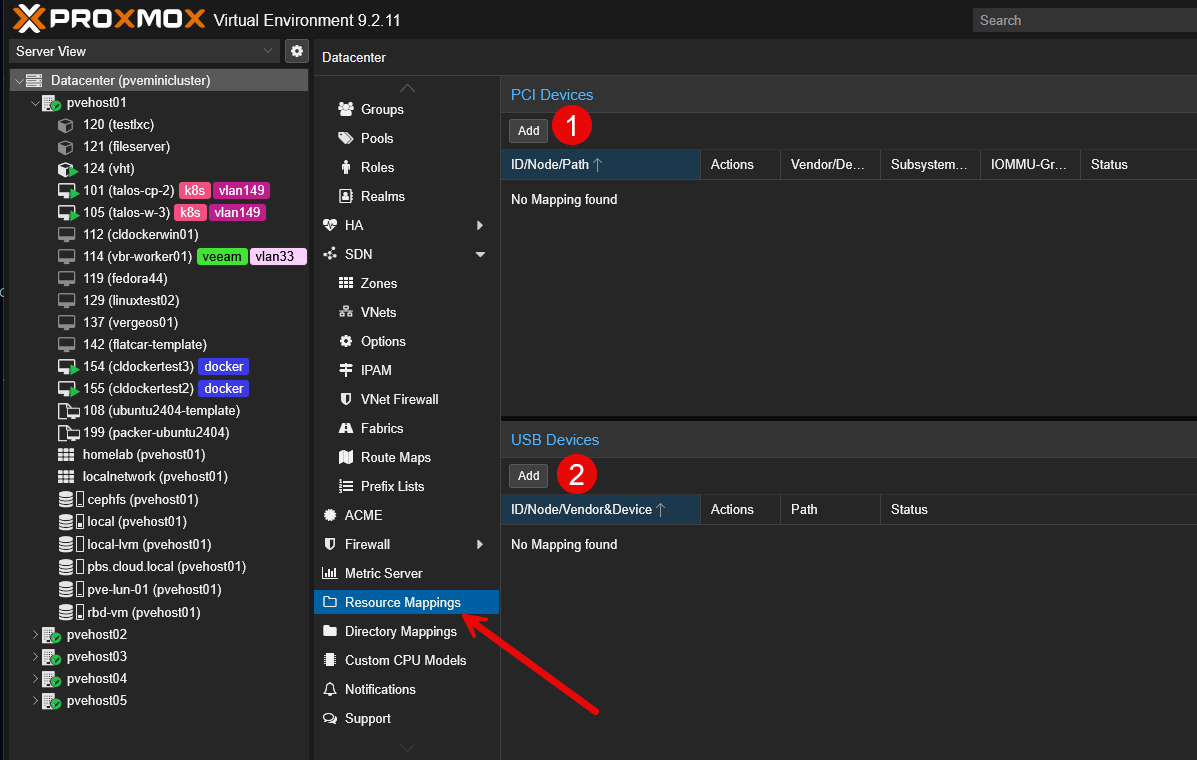
Task: Click the PCI Subsystem... column header
Action: pos(930,165)
